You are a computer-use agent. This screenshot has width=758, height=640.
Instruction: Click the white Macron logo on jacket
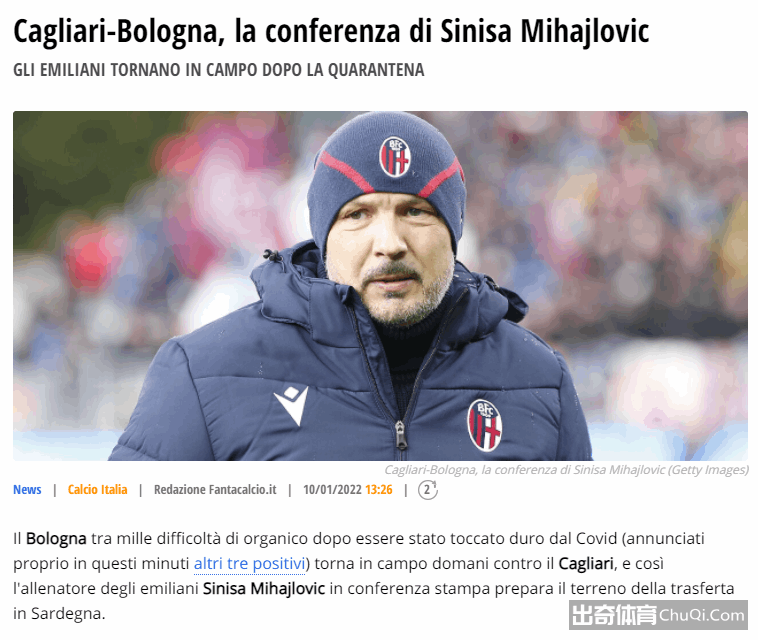[x=292, y=405]
